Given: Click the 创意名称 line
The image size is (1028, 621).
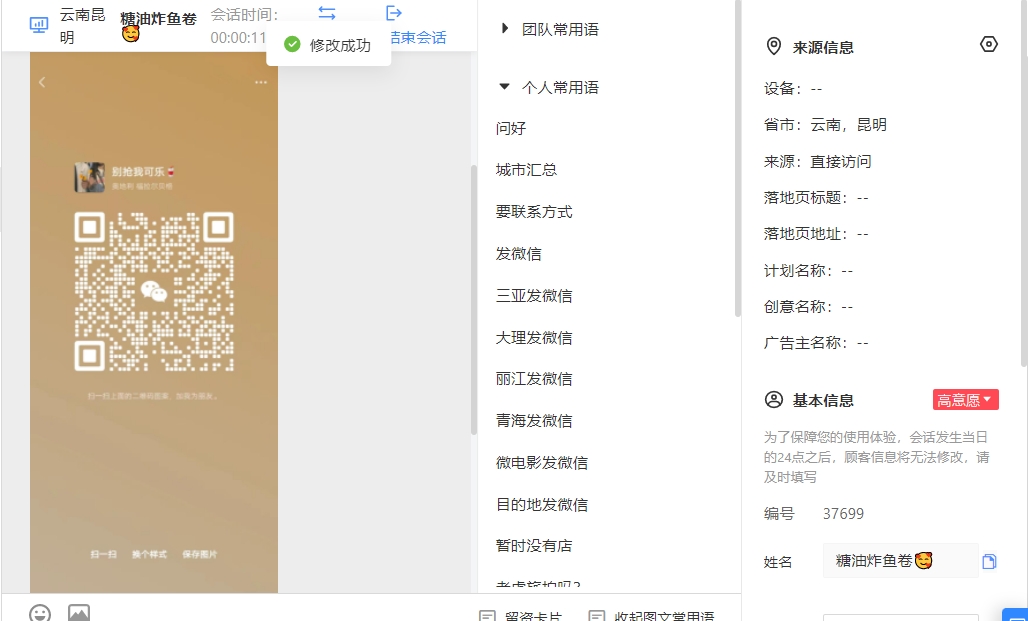Looking at the screenshot, I should [x=808, y=306].
